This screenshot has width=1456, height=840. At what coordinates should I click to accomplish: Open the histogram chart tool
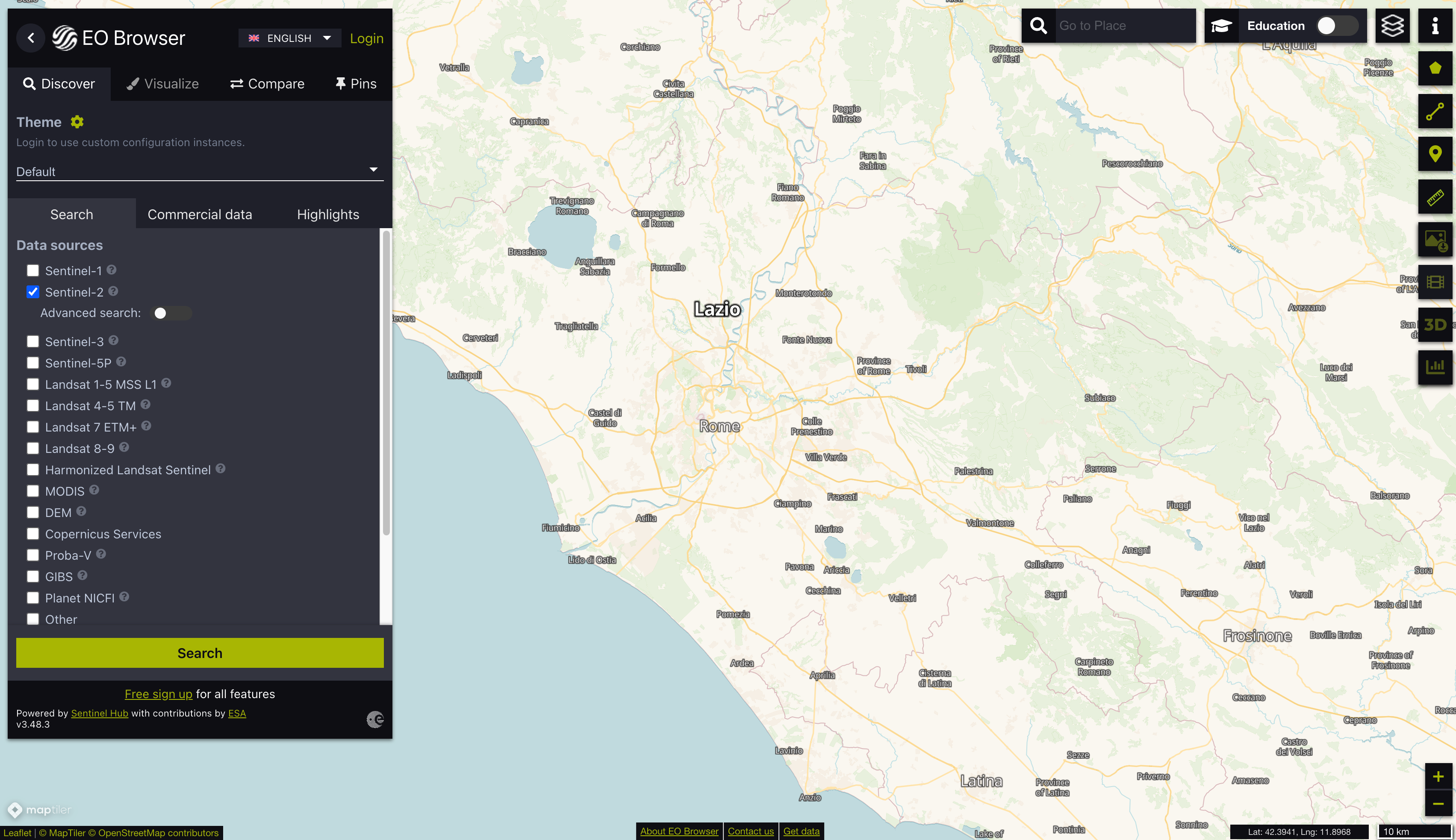1435,367
